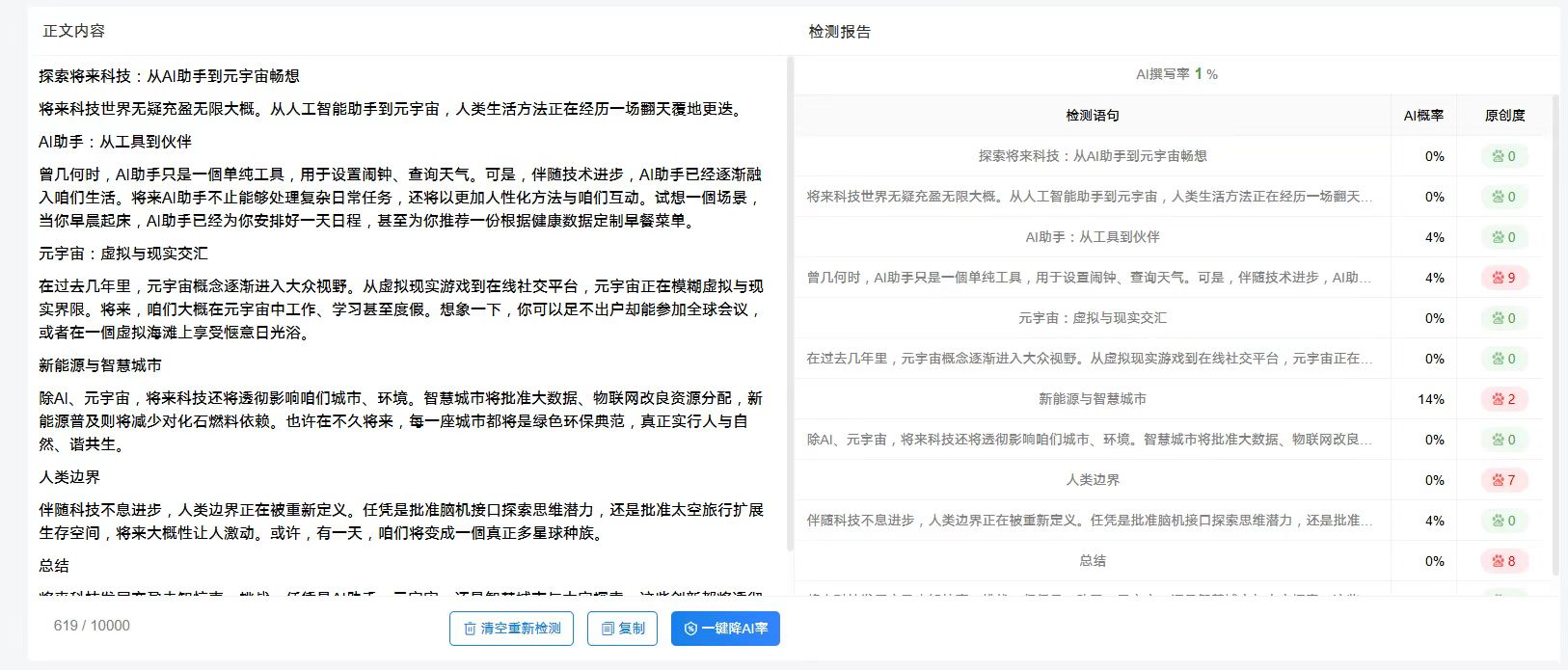This screenshot has width=1568, height=670.
Task: Click the red badge in the 人类边界 row
Action: click(x=1503, y=480)
